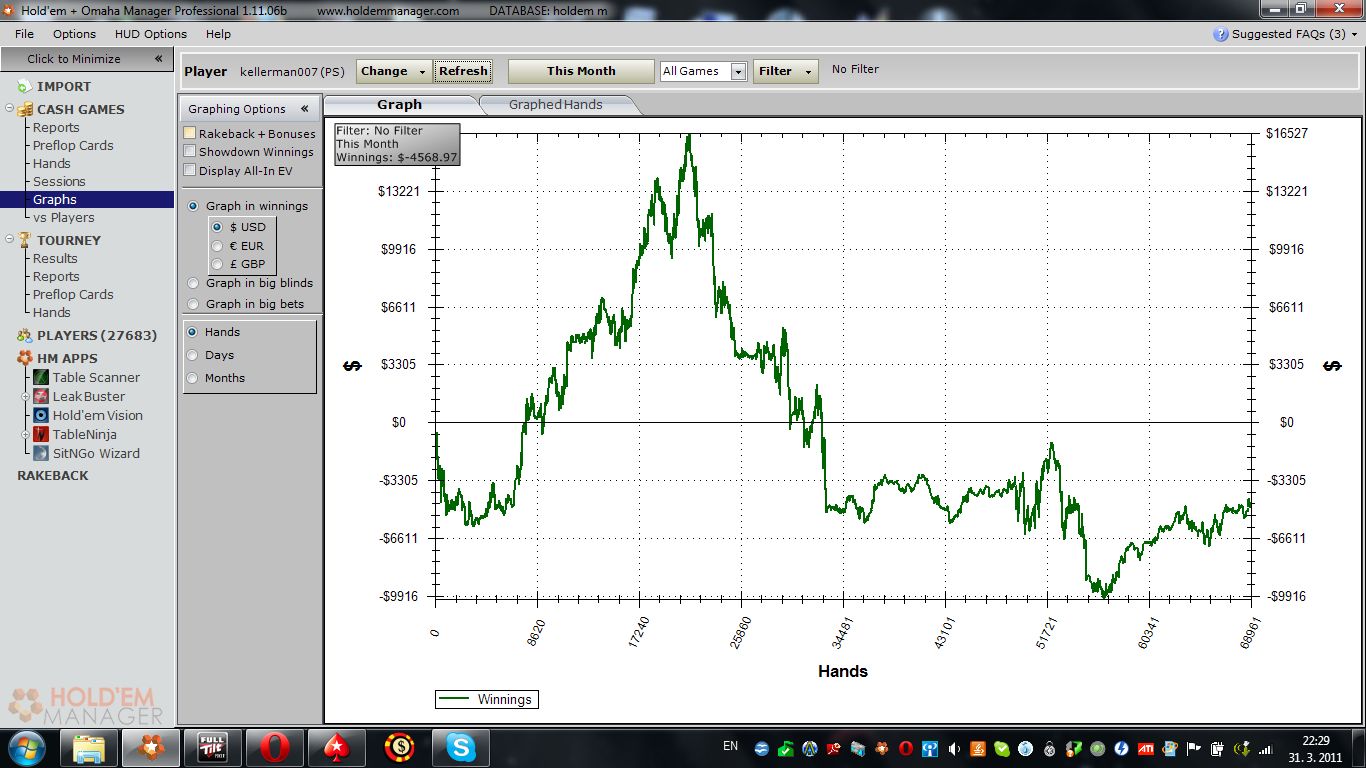This screenshot has height=768, width=1366.
Task: Open the Hold'em Vision icon
Action: 41,415
